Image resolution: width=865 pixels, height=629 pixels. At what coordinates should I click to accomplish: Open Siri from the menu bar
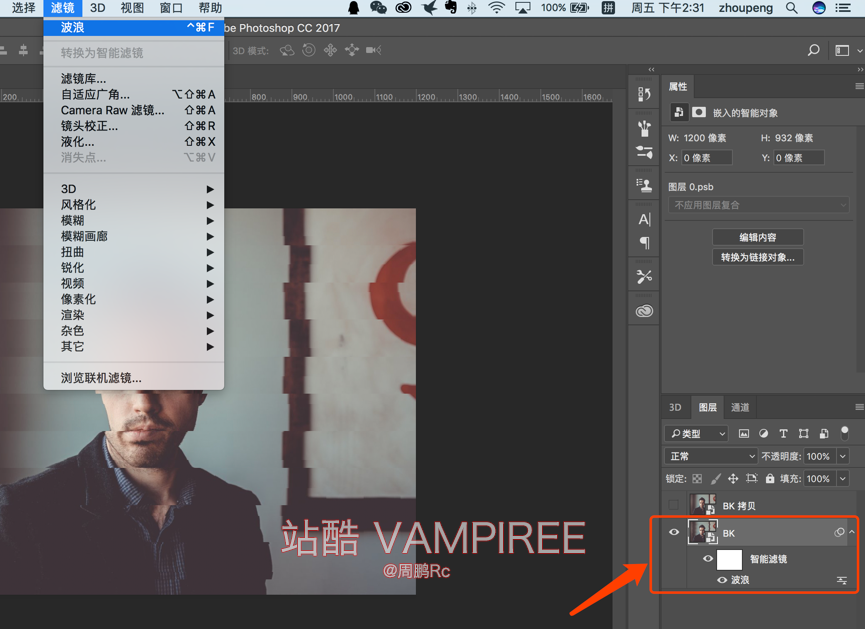click(819, 8)
